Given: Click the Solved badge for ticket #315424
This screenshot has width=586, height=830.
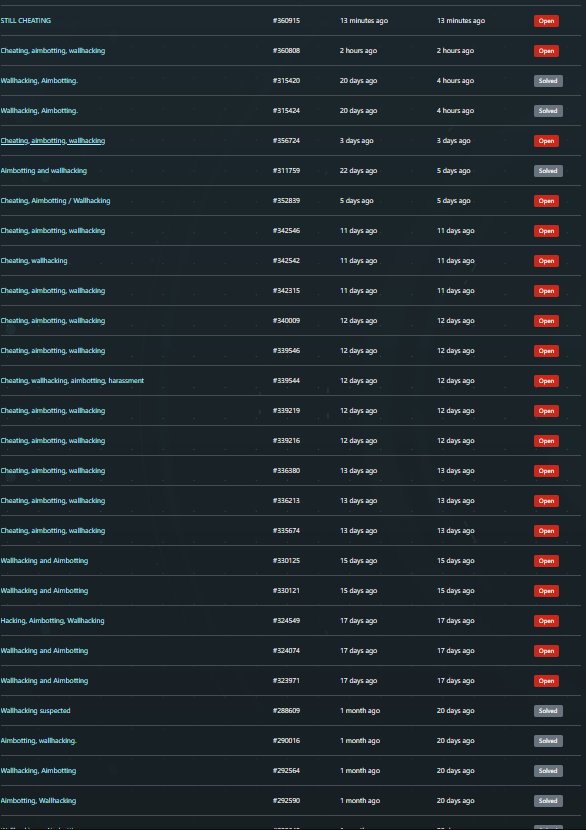Looking at the screenshot, I should click(548, 111).
